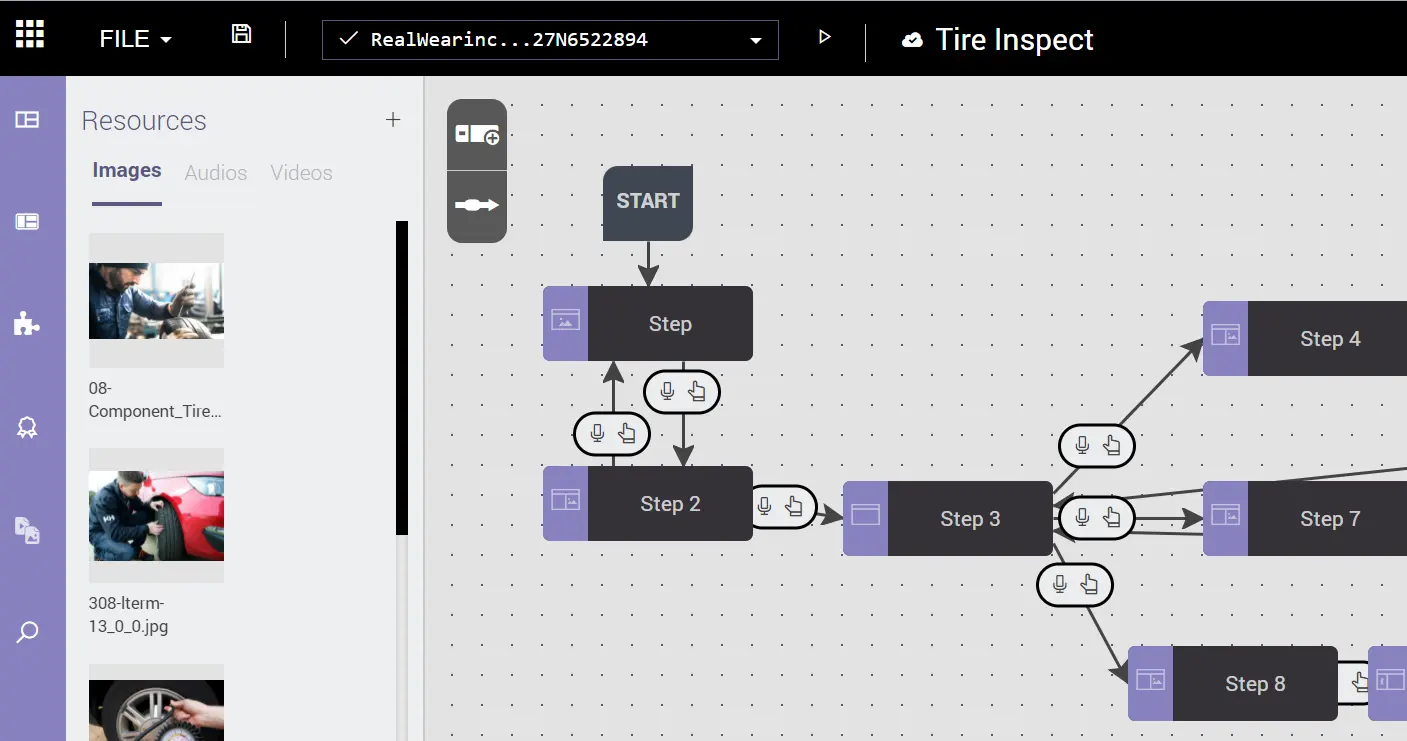Click the Resources panel scrollbar
The image size is (1407, 741).
click(x=402, y=378)
